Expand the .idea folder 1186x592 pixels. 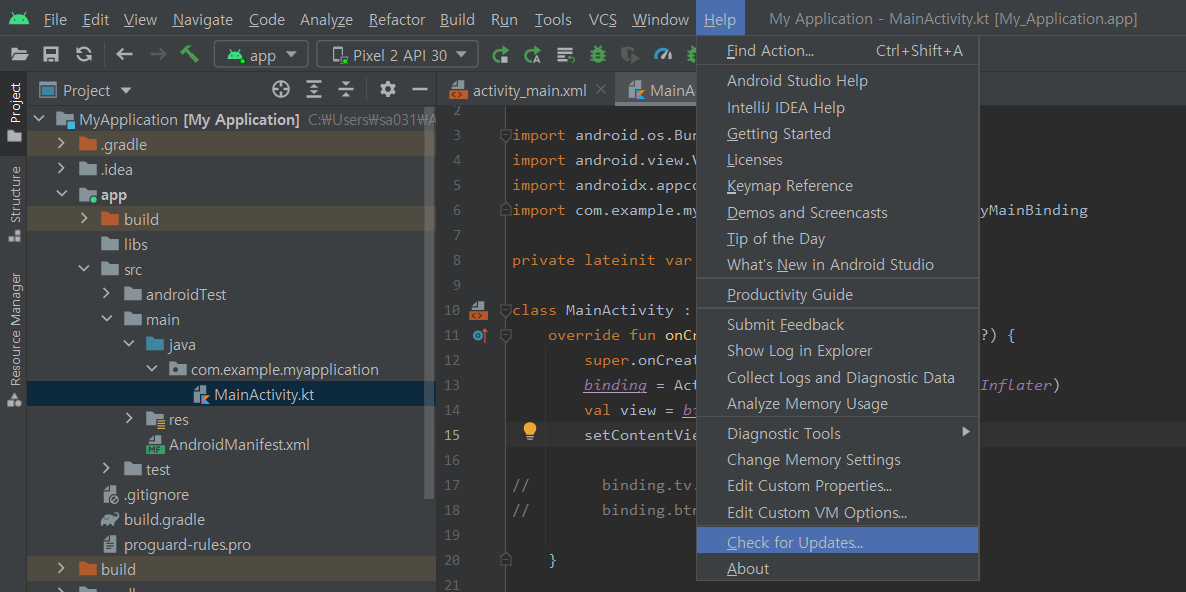point(61,169)
